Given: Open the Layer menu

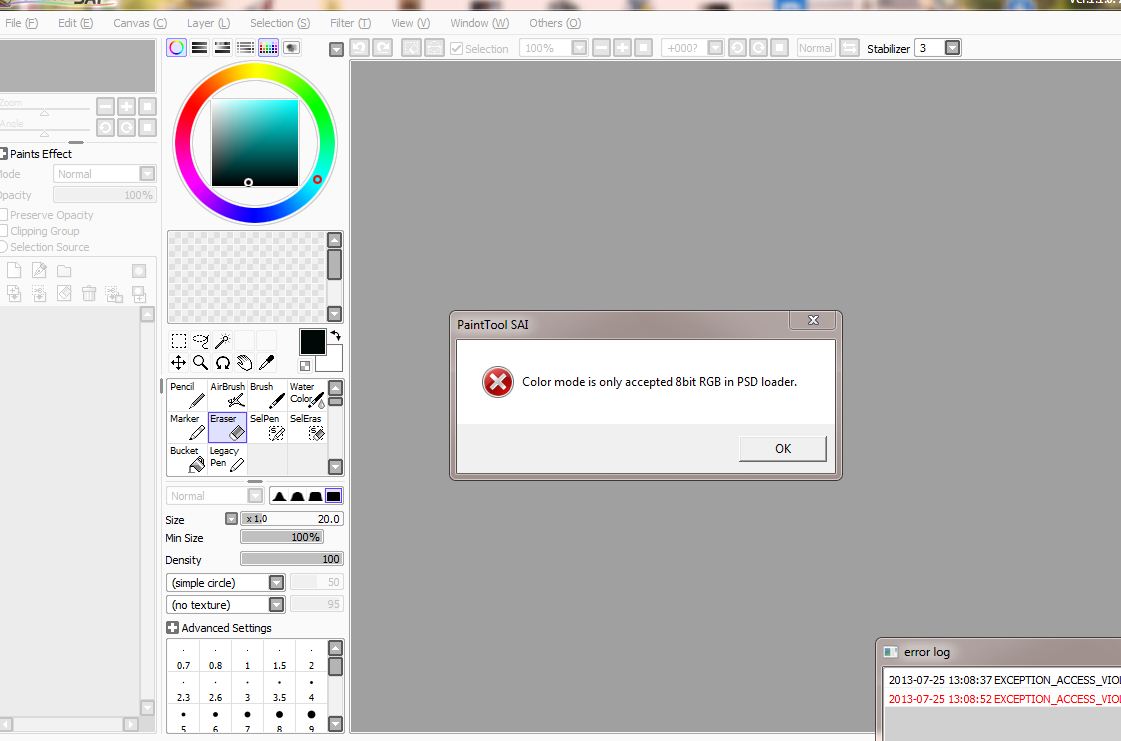Looking at the screenshot, I should pos(209,23).
